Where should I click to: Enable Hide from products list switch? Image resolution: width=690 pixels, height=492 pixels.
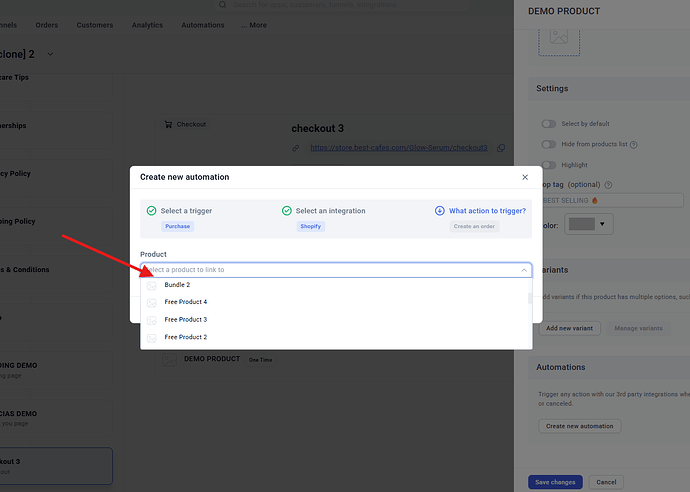549,144
